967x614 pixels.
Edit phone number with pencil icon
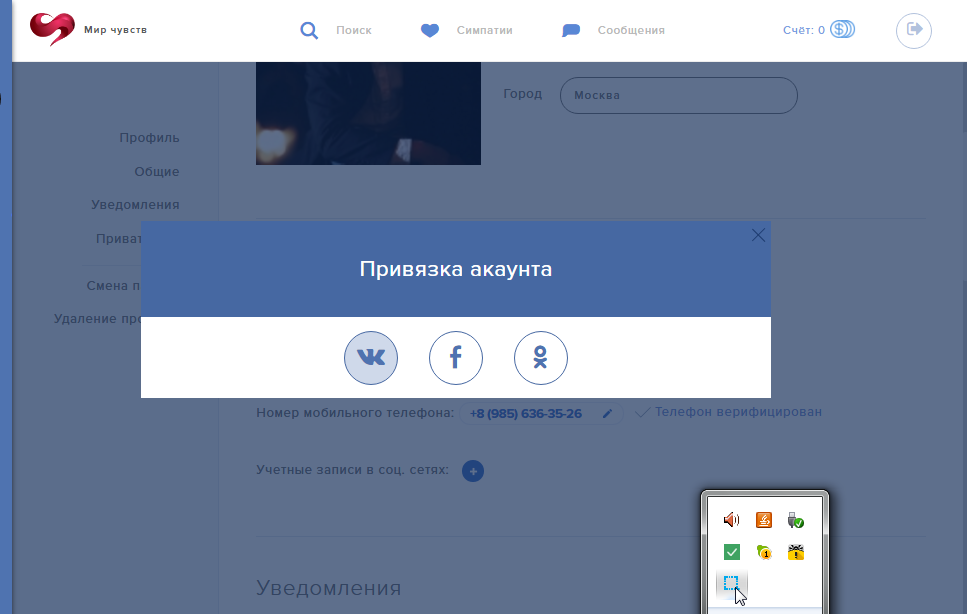point(607,414)
